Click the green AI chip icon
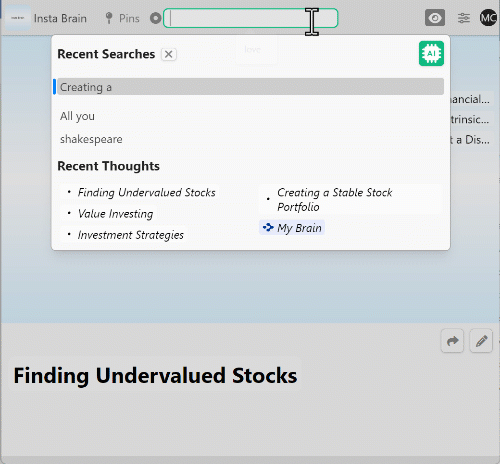This screenshot has height=464, width=500. 431,53
